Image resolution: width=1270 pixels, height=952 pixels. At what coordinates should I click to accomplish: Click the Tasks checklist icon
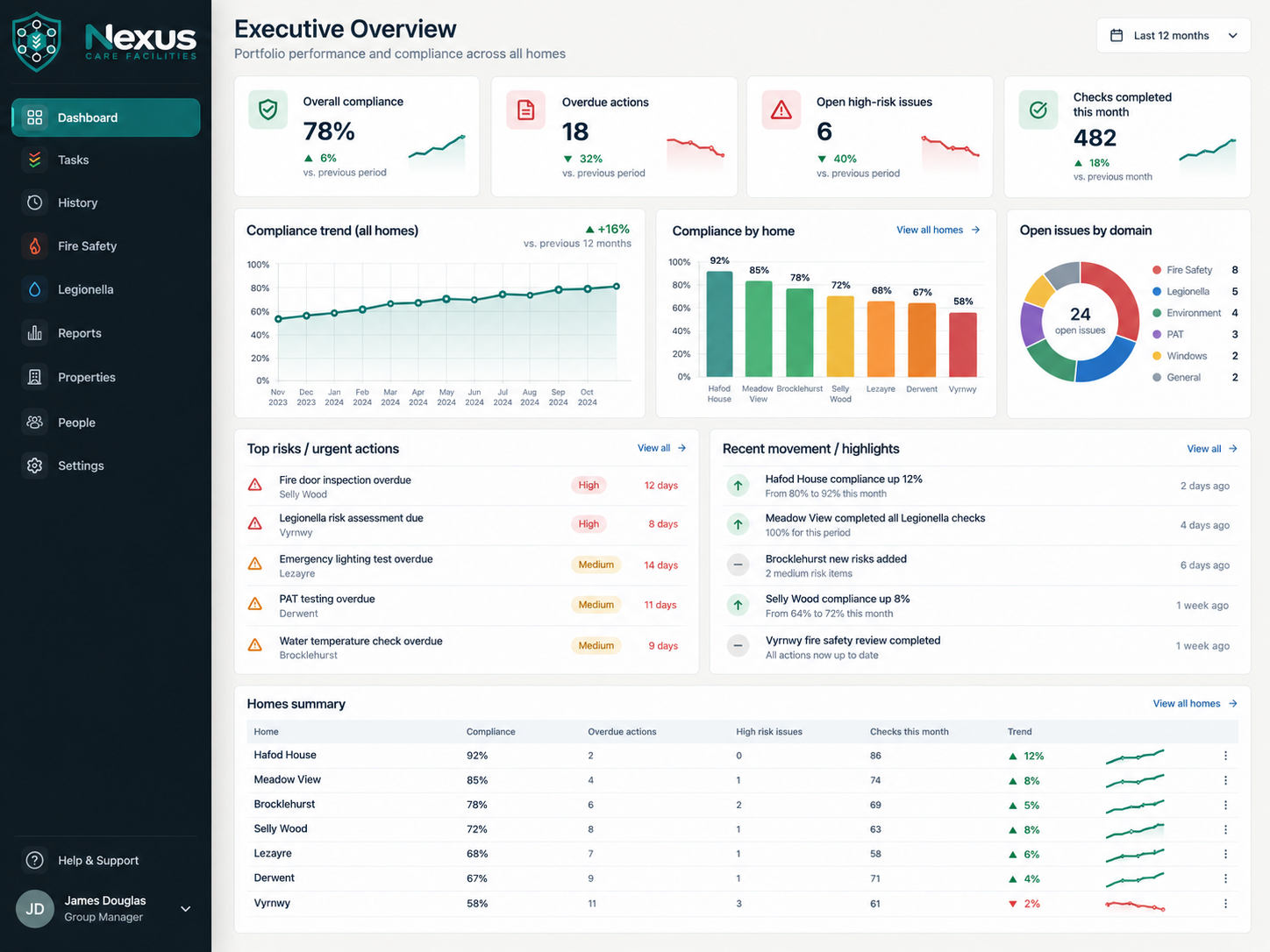coord(35,160)
